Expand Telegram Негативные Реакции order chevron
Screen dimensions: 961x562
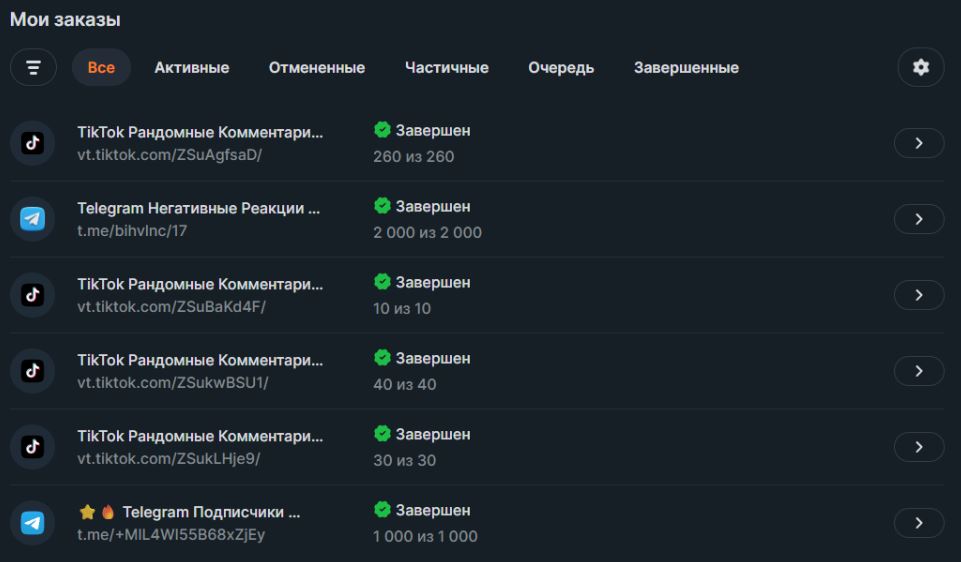(918, 219)
